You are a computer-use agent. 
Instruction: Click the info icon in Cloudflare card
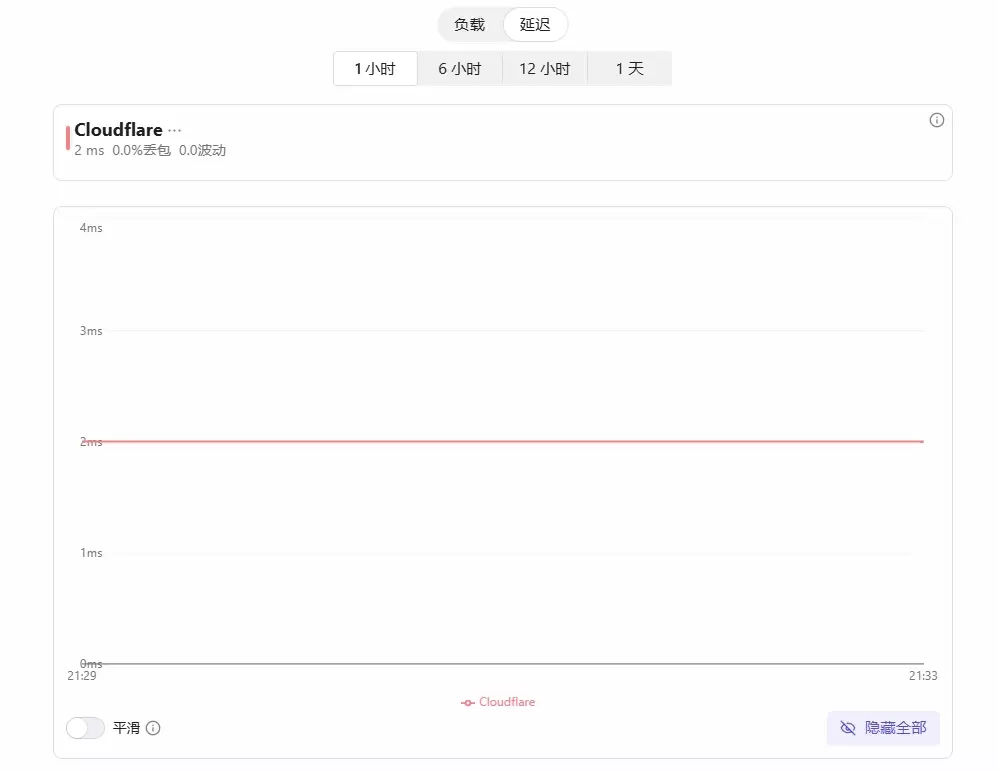coord(936,120)
